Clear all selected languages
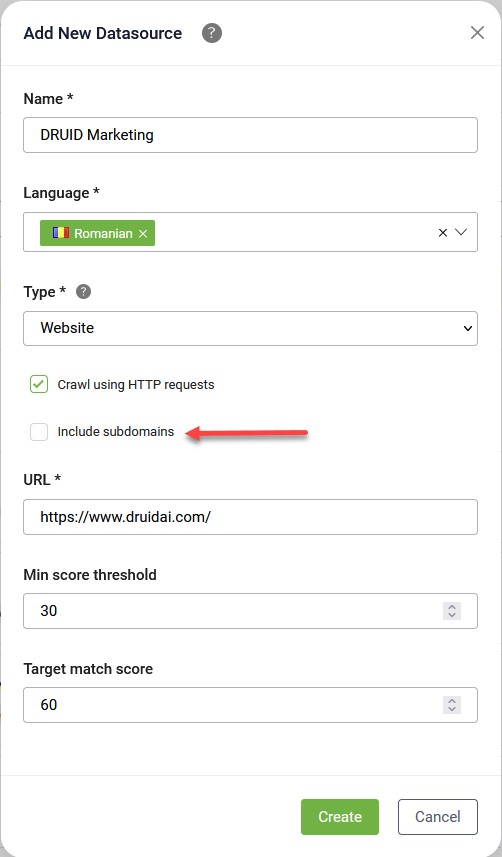This screenshot has height=857, width=502. pos(443,233)
